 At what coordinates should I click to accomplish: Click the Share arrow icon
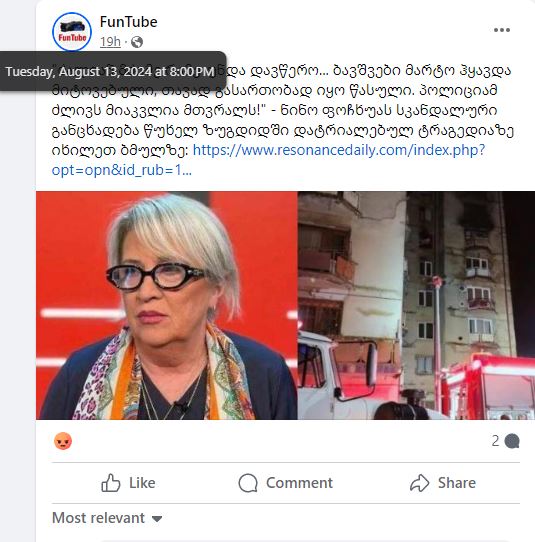pos(420,483)
